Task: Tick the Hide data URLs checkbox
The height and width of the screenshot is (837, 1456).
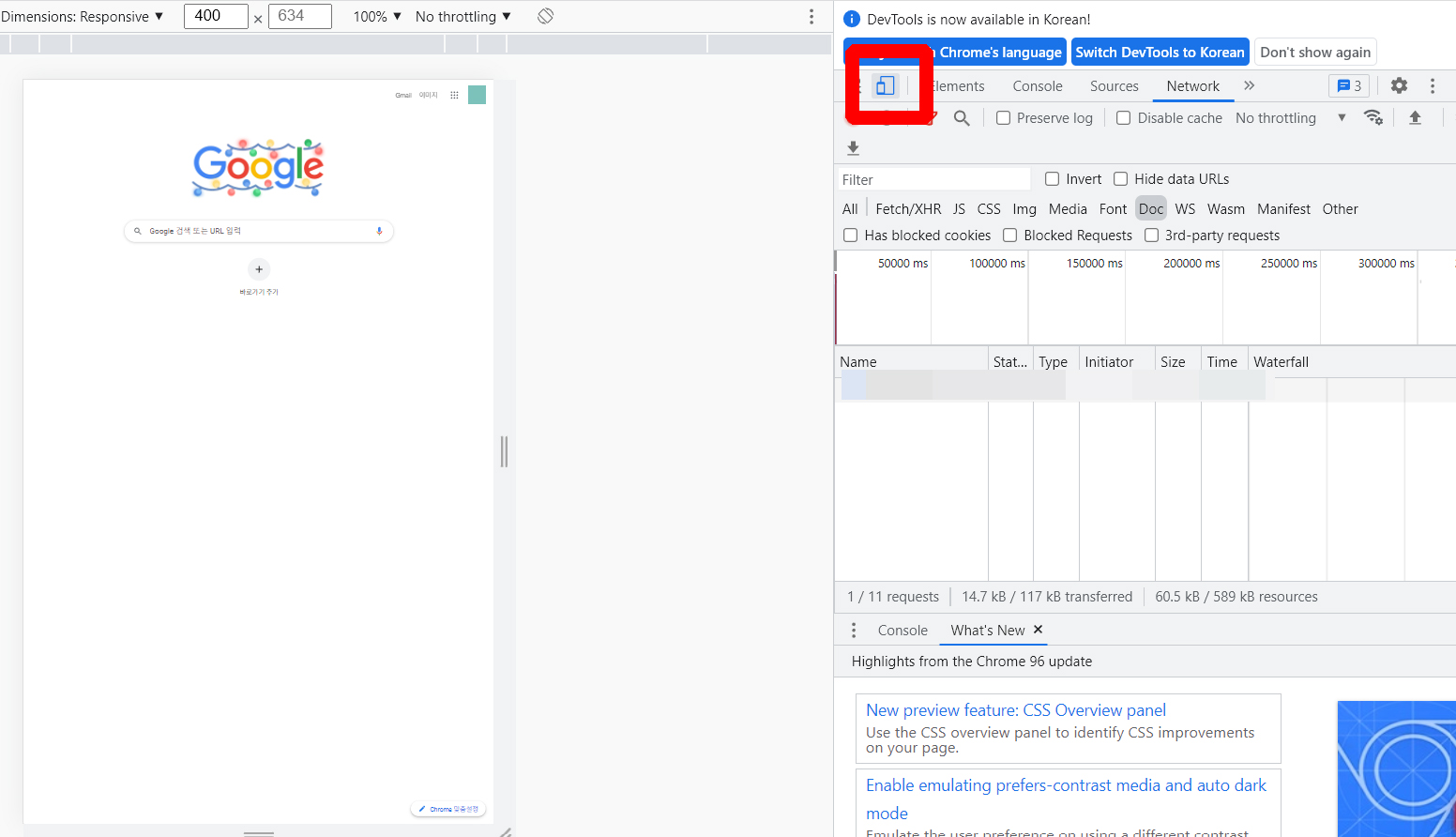Action: (x=1120, y=179)
